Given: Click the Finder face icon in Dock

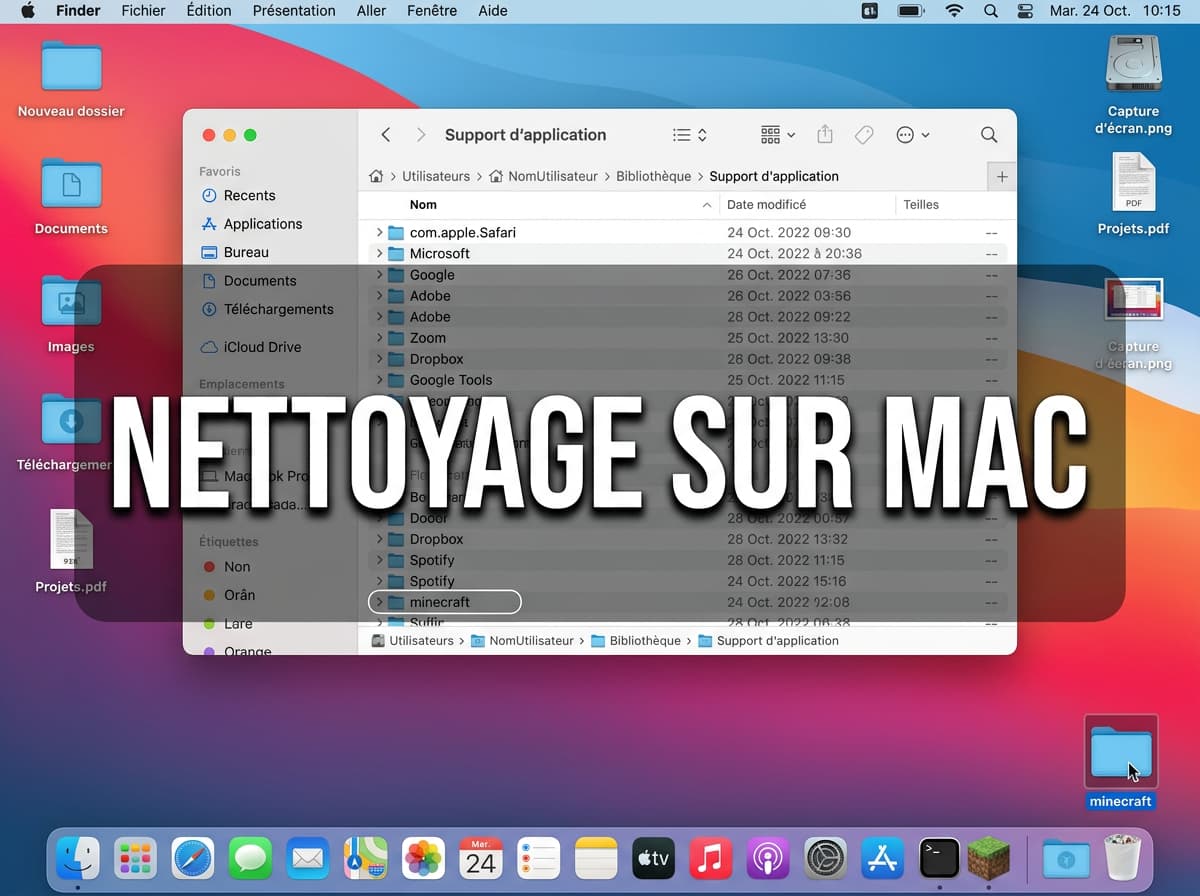Looking at the screenshot, I should click(x=78, y=858).
